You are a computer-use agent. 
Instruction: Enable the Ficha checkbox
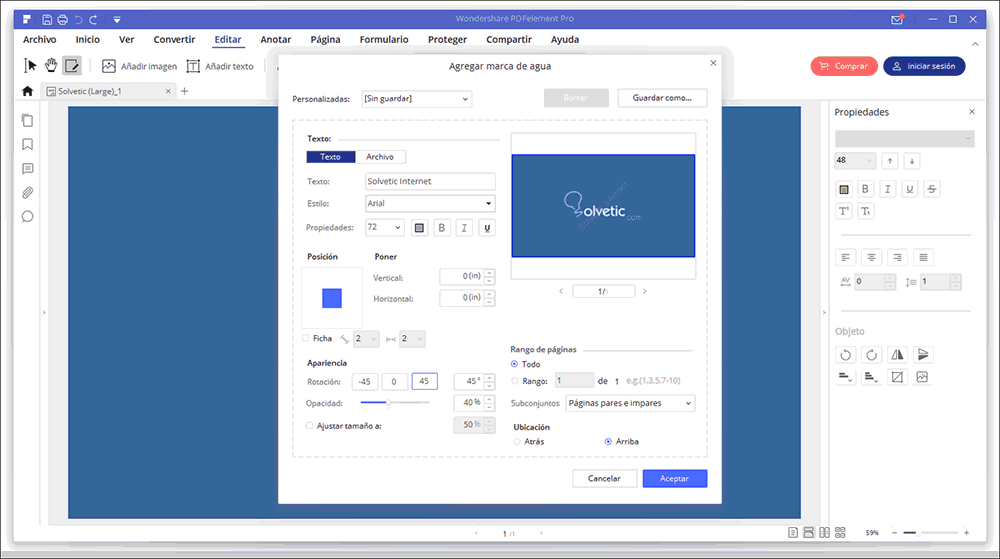305,338
